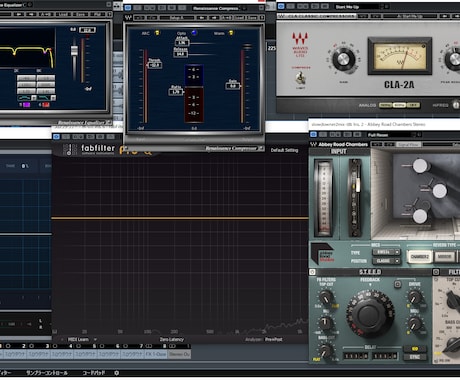This screenshot has width=460, height=380.
Task: Click Attack value box in Renaissance Compressor
Action: 182,43
